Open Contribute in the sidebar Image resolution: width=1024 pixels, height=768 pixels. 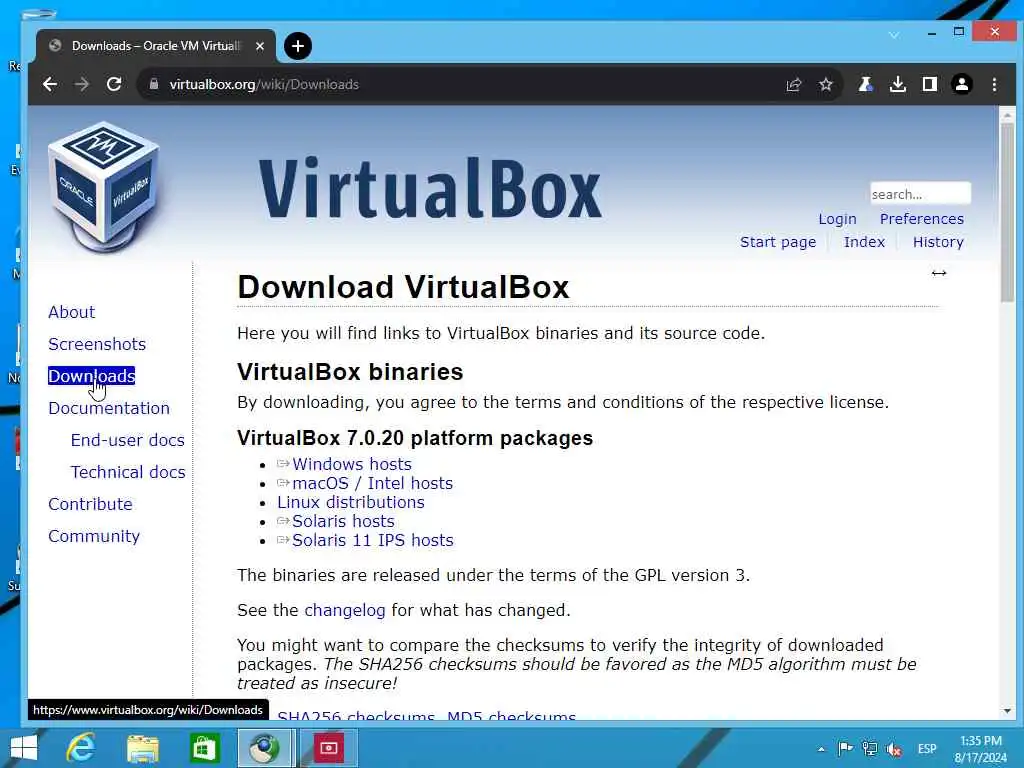click(x=90, y=504)
